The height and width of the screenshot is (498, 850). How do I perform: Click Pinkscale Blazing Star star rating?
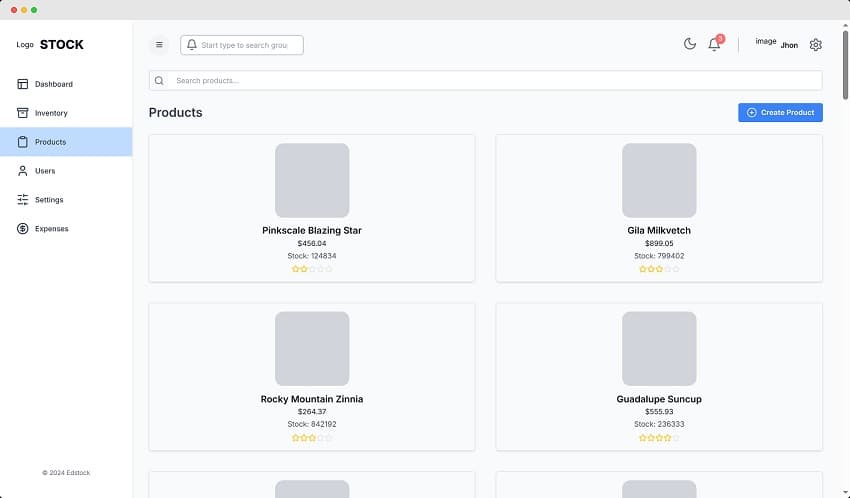(x=312, y=269)
